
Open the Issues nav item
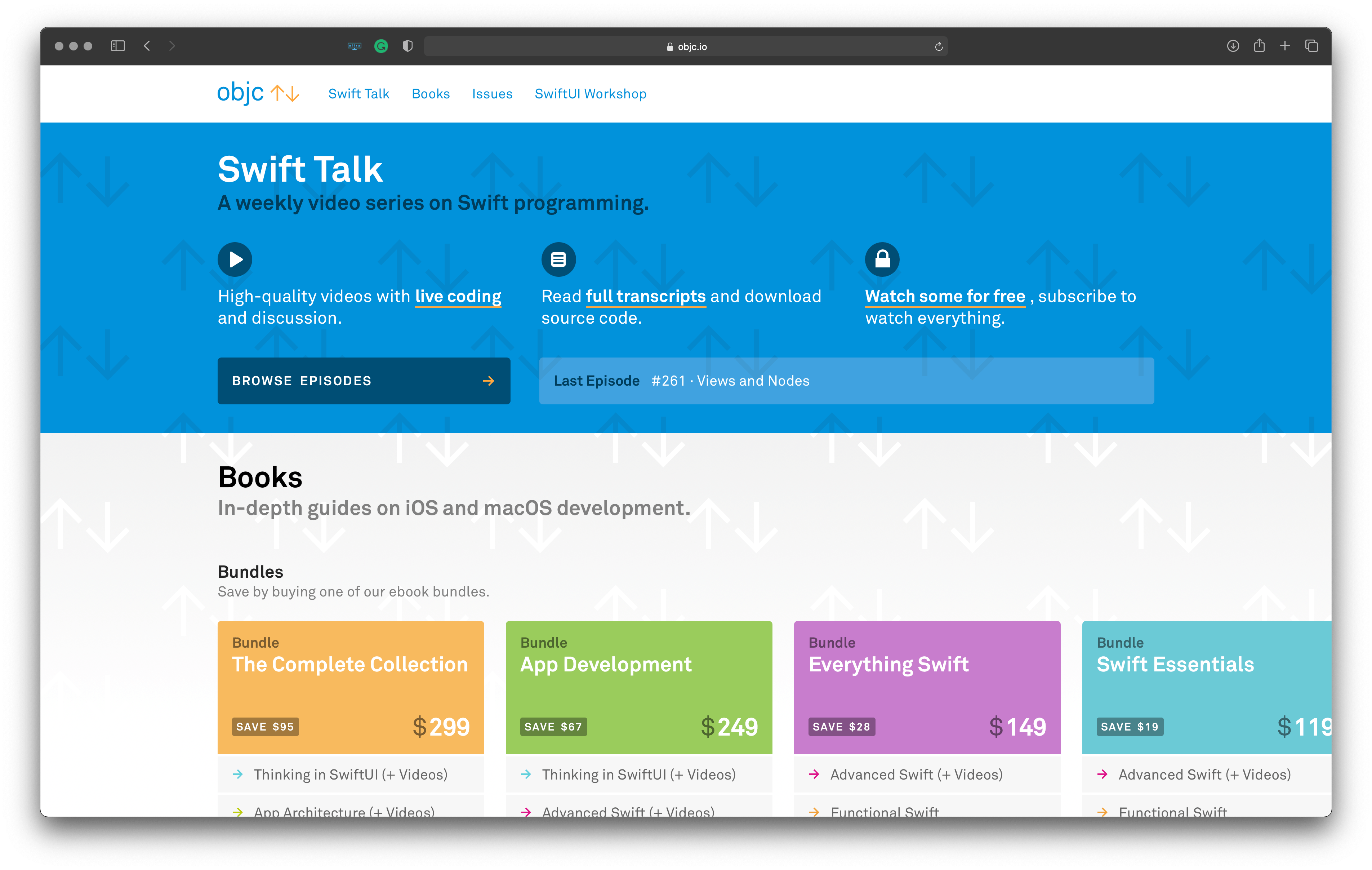(x=492, y=93)
